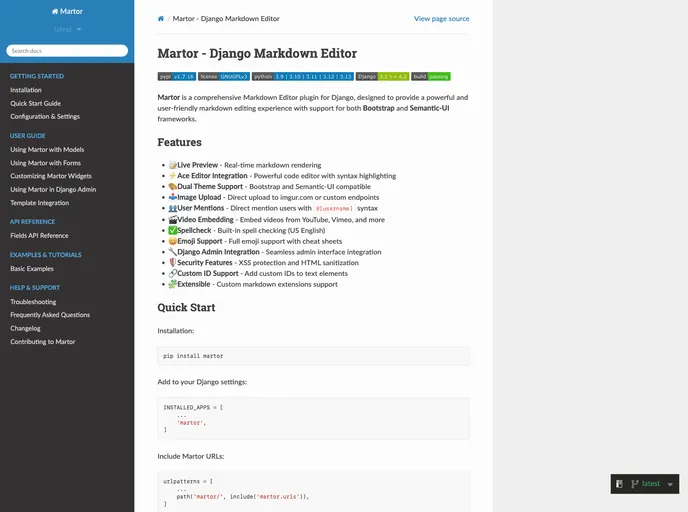Open Fields API Reference page

pos(39,236)
